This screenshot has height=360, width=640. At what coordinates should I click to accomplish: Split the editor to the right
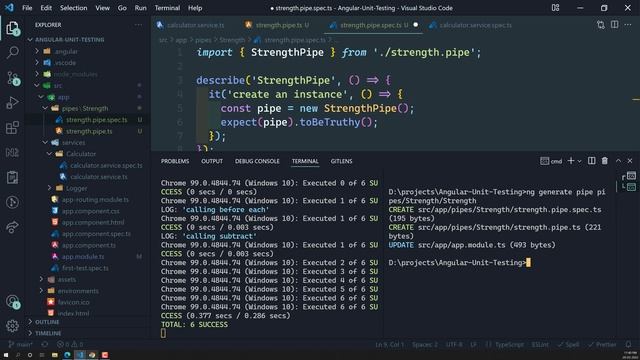click(x=614, y=24)
